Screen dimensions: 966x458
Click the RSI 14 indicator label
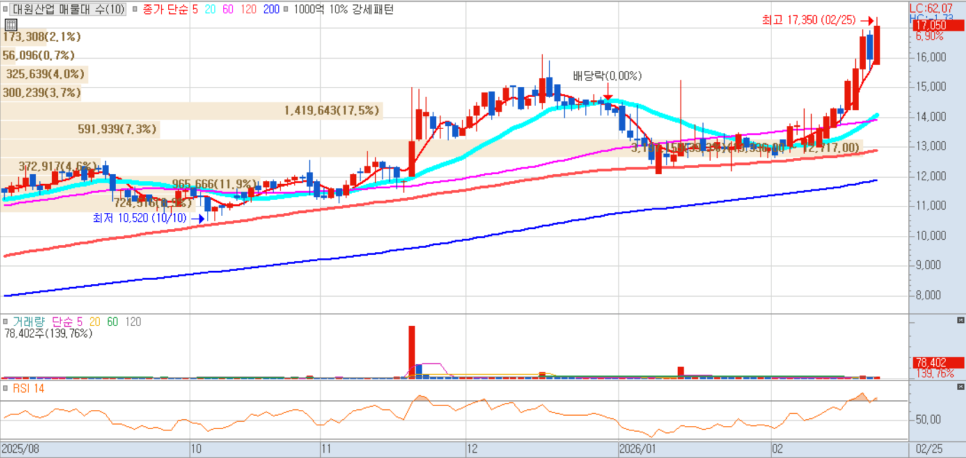tap(28, 388)
